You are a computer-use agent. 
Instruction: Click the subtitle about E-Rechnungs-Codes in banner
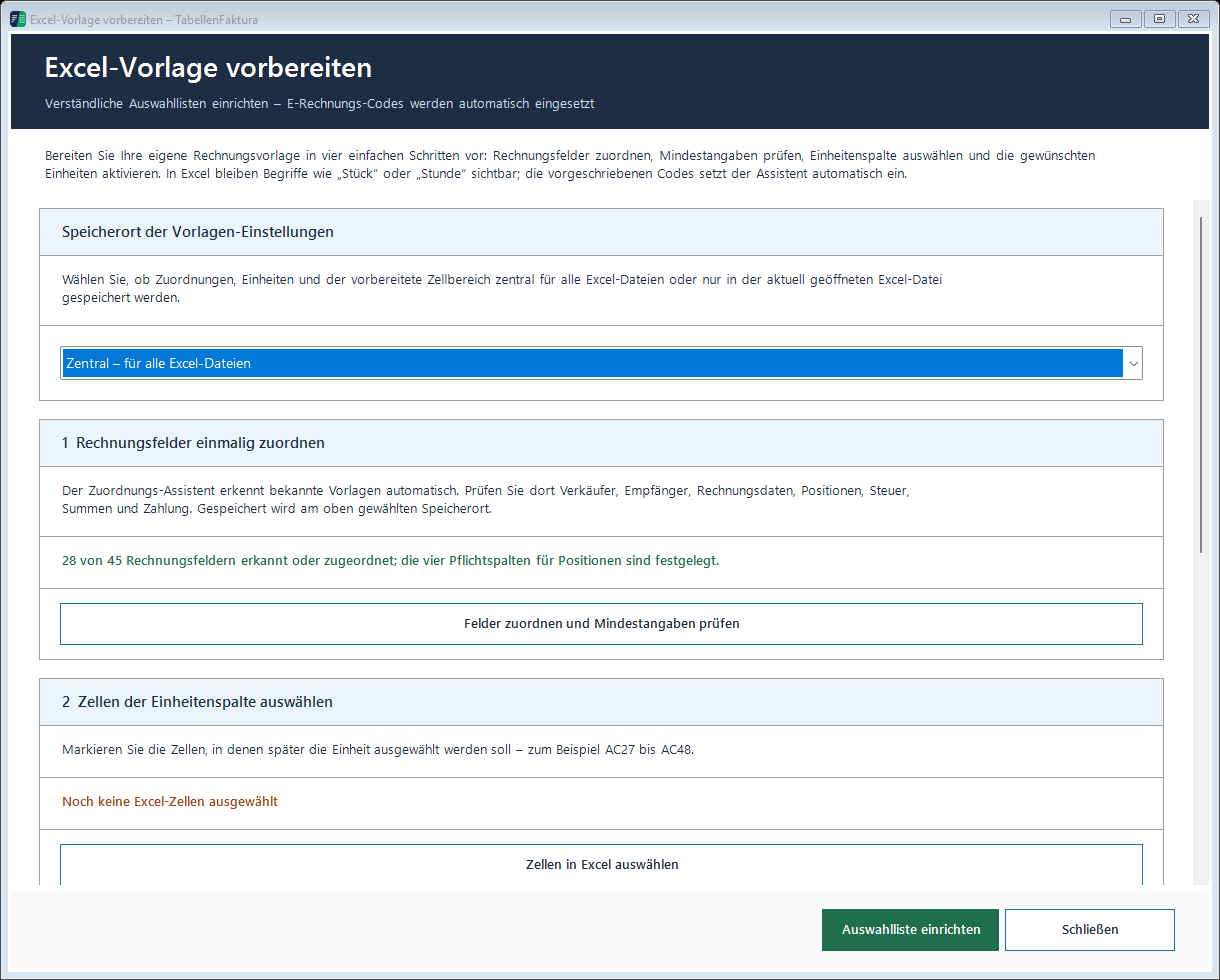pyautogui.click(x=320, y=104)
